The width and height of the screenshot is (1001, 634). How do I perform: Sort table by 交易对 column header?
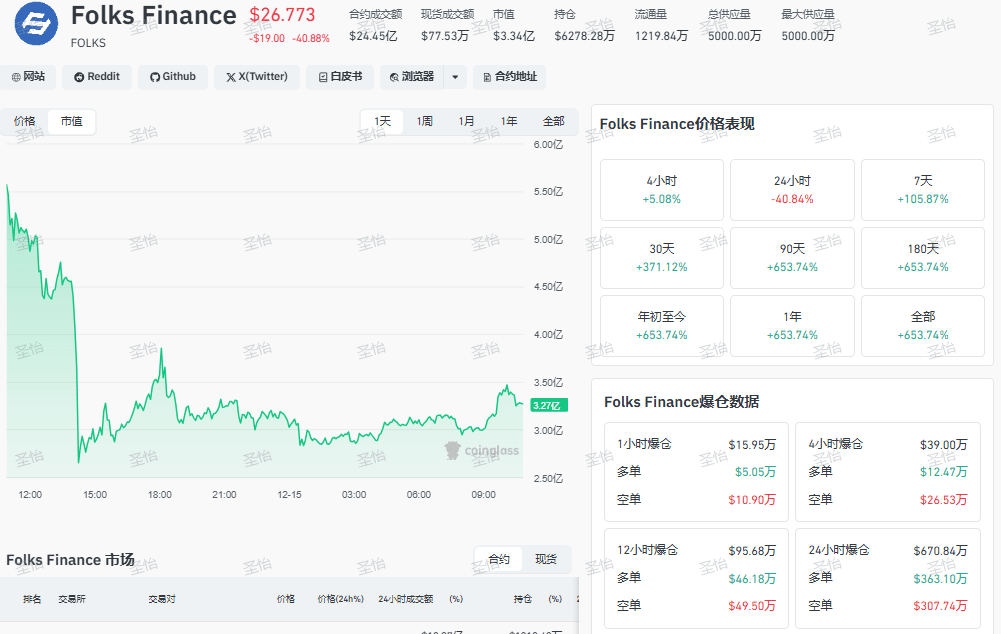coord(162,599)
